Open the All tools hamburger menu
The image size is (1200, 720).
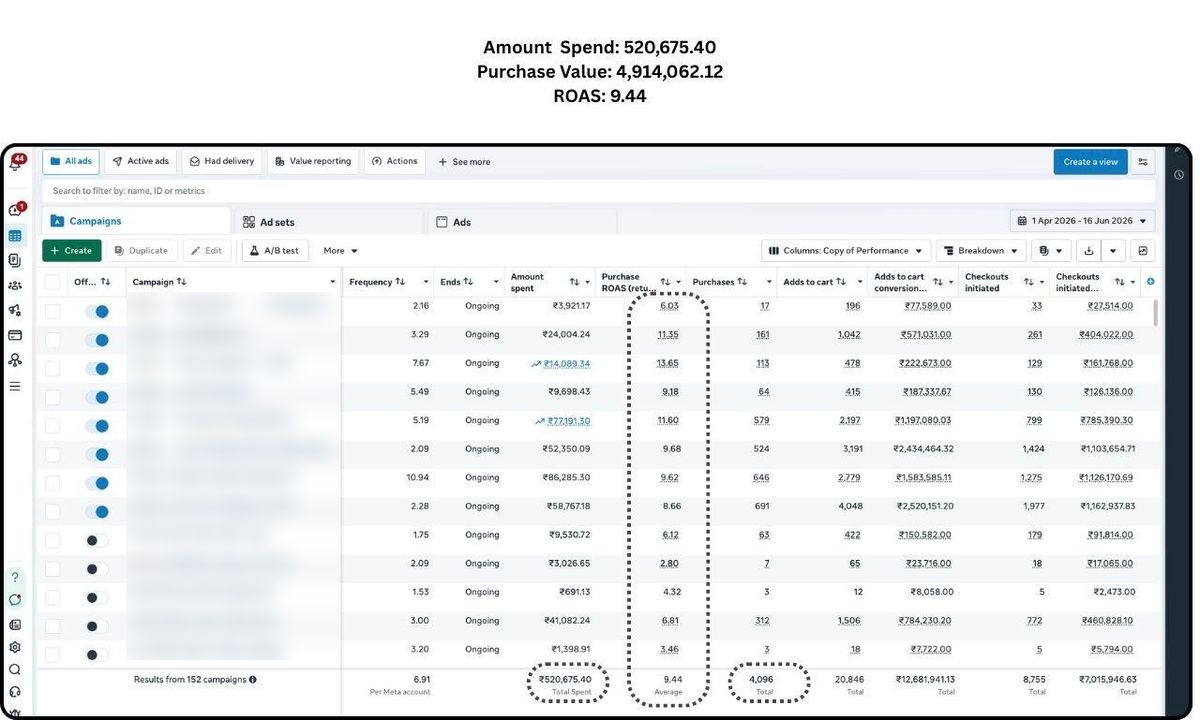click(15, 385)
